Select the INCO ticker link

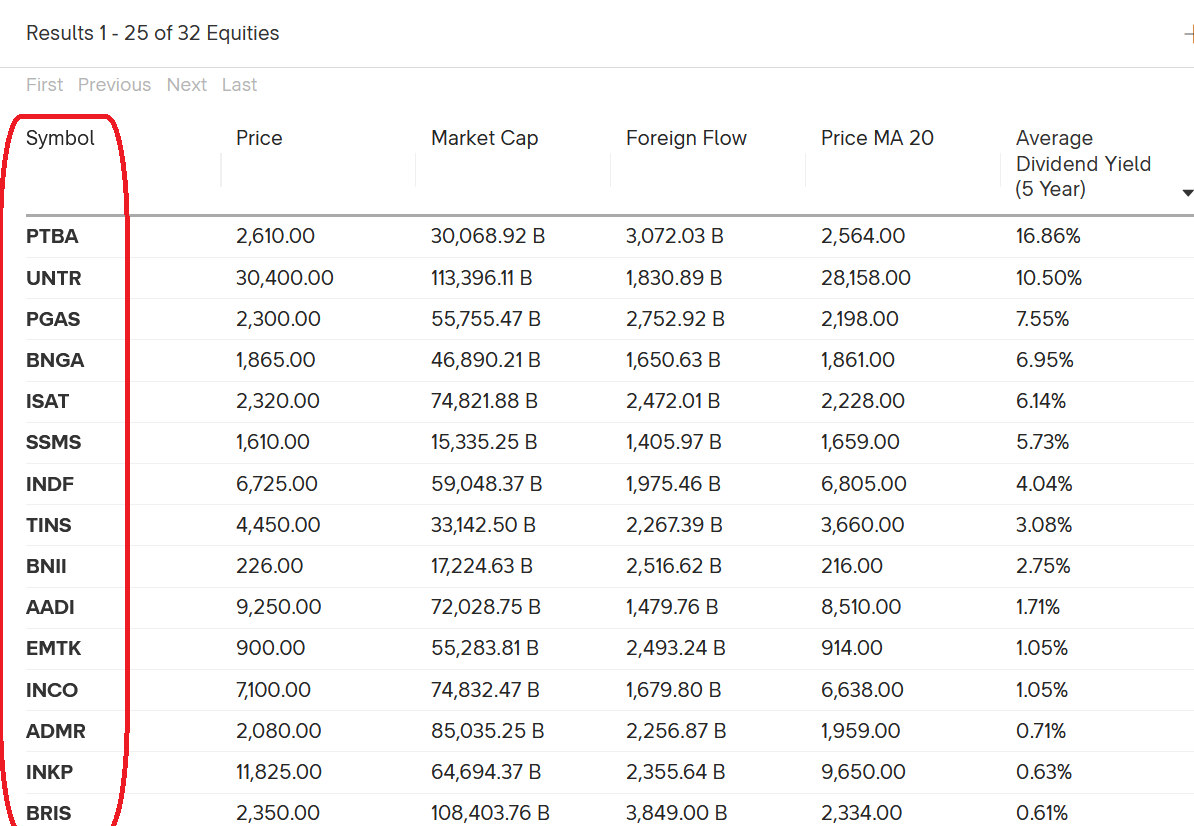(x=51, y=690)
